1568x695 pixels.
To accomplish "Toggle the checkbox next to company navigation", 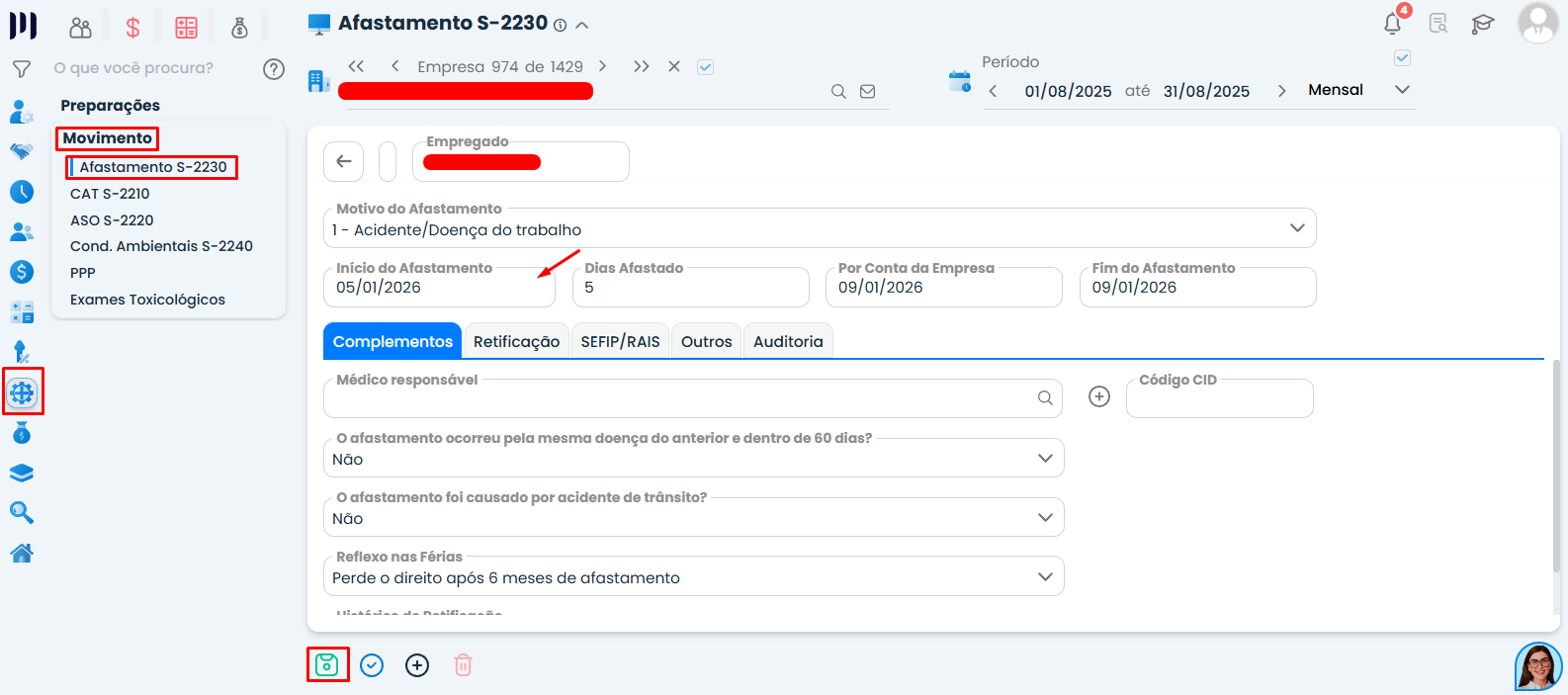I will pos(706,67).
